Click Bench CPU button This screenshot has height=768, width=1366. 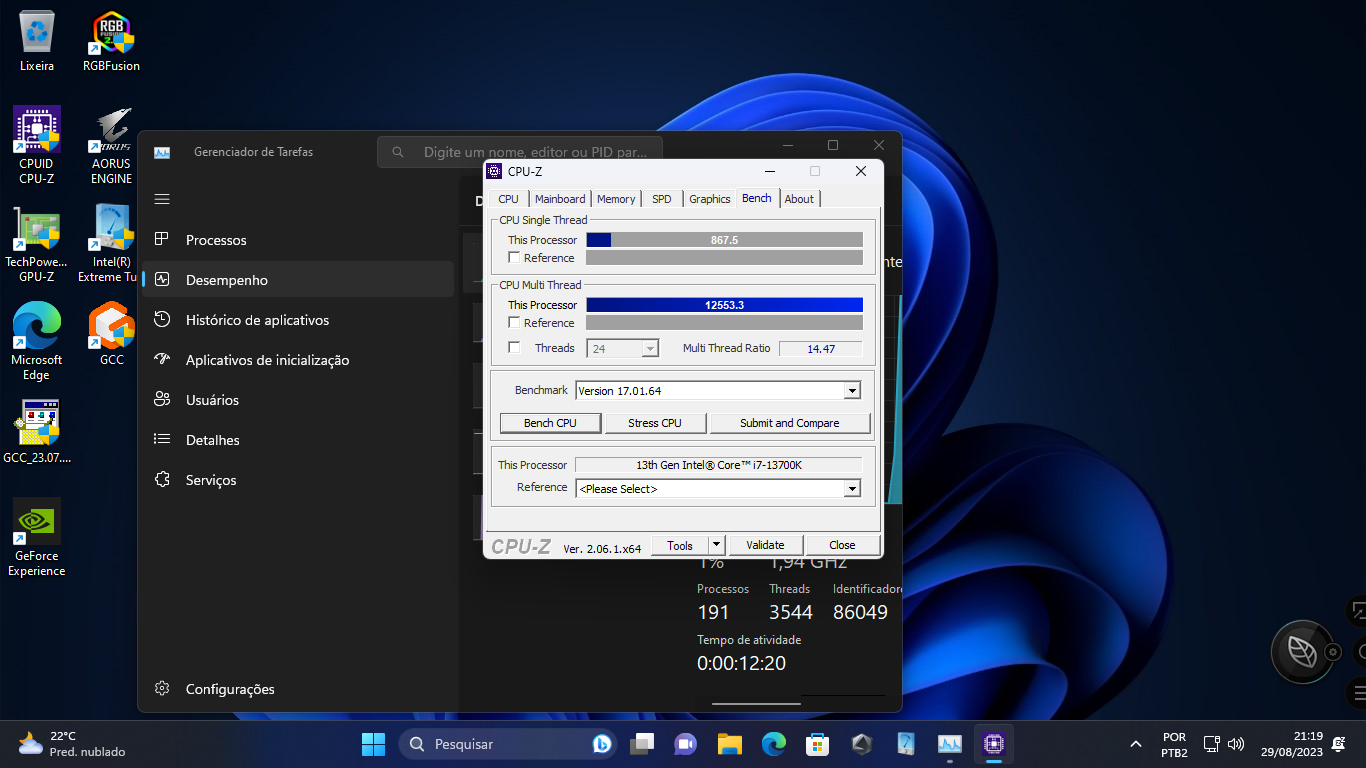[x=550, y=423]
